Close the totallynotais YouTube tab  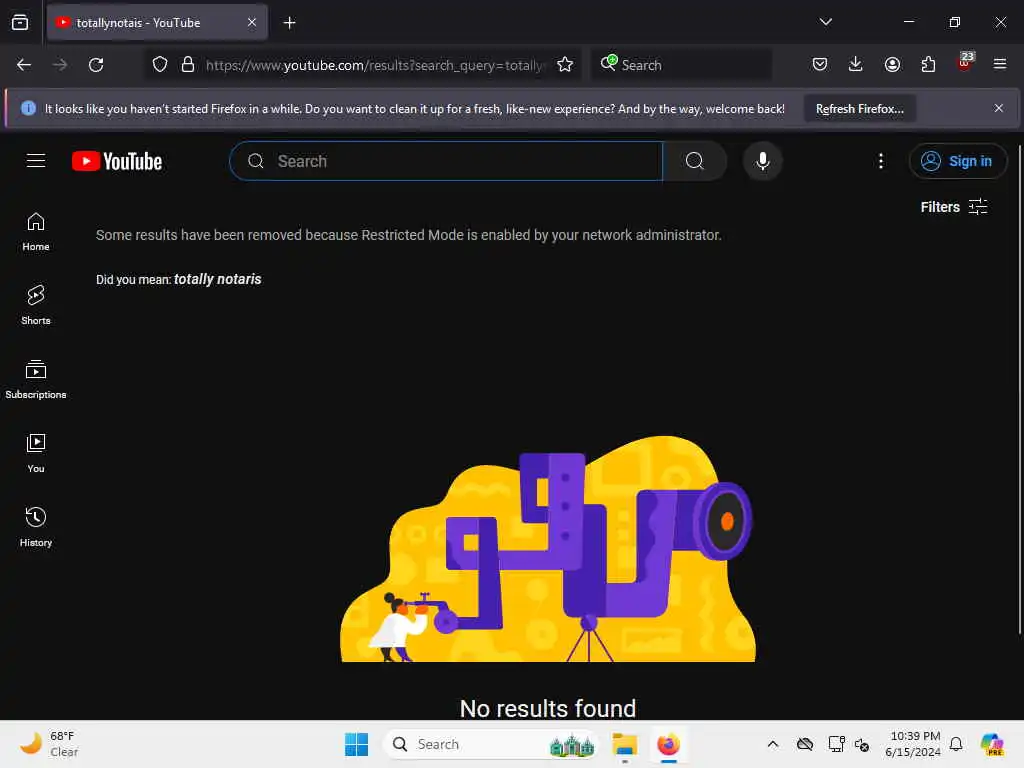pos(252,23)
